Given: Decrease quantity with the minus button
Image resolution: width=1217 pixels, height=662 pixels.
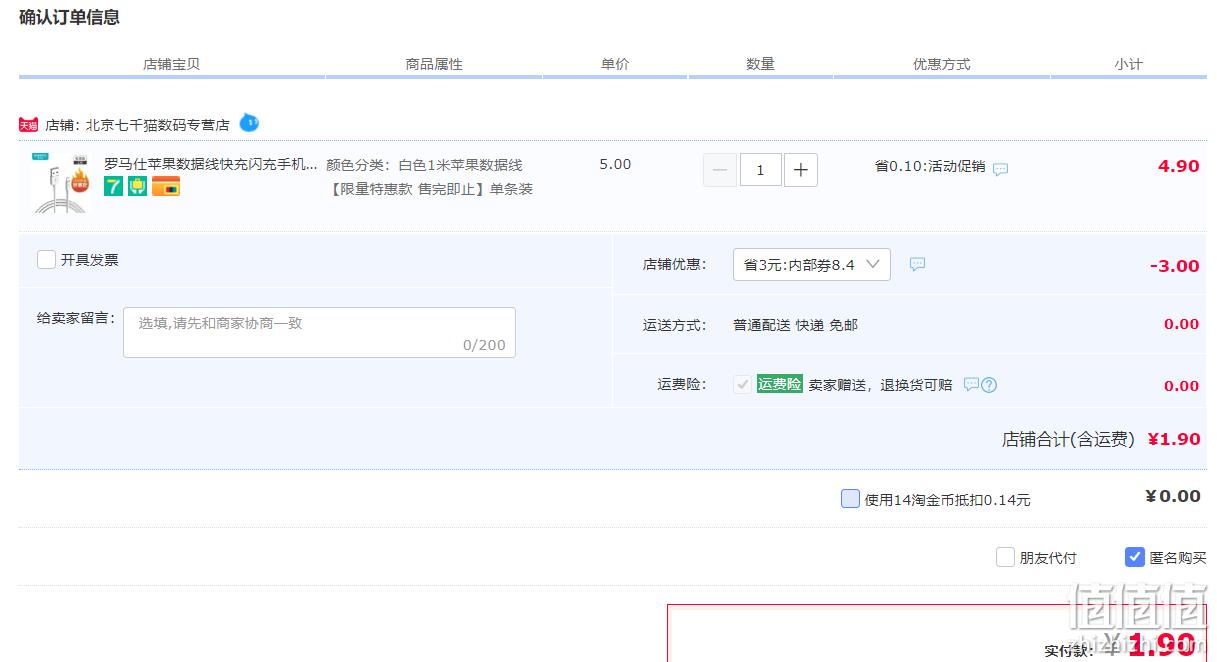Looking at the screenshot, I should (x=720, y=170).
